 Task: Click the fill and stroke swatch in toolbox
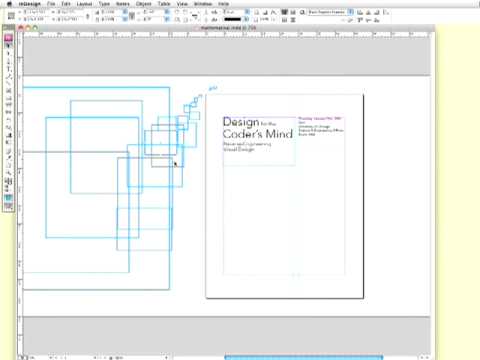coord(9,182)
